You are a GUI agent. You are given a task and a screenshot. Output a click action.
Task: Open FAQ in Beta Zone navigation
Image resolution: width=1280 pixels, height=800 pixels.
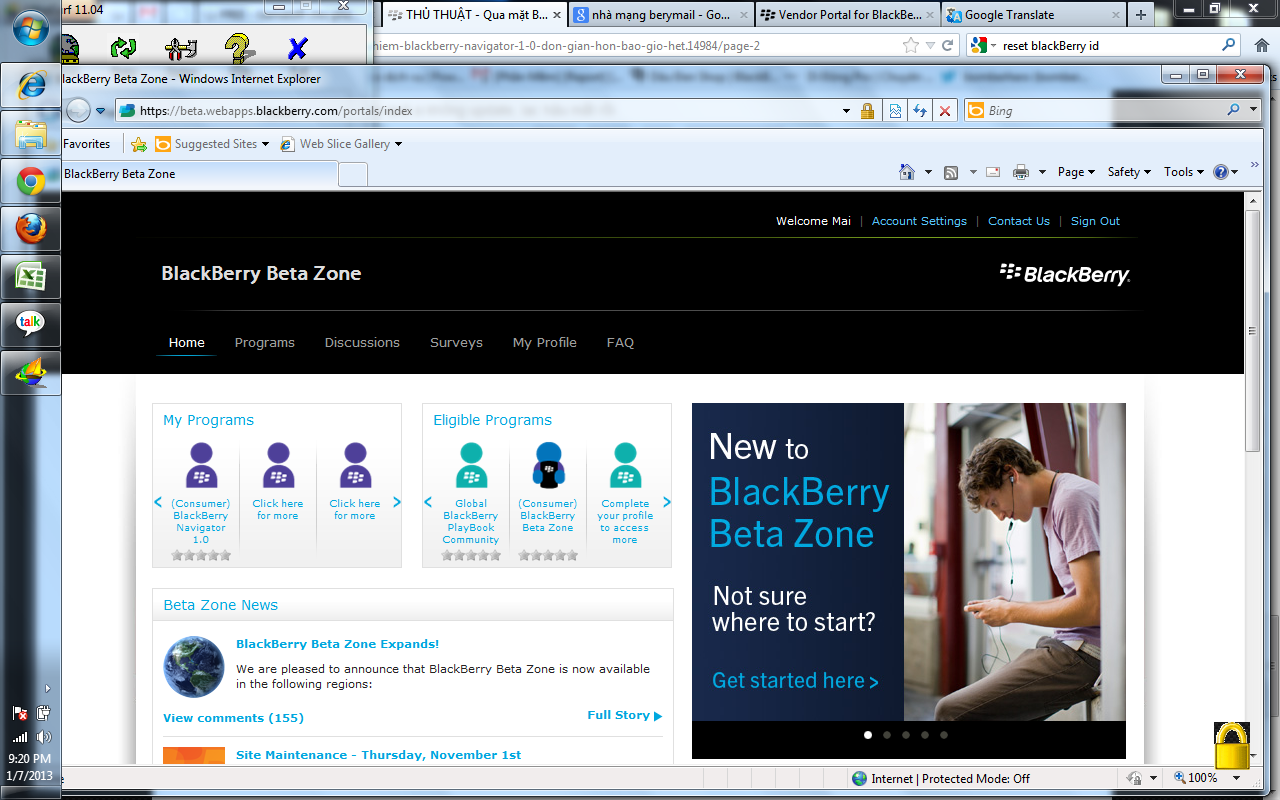(x=620, y=342)
